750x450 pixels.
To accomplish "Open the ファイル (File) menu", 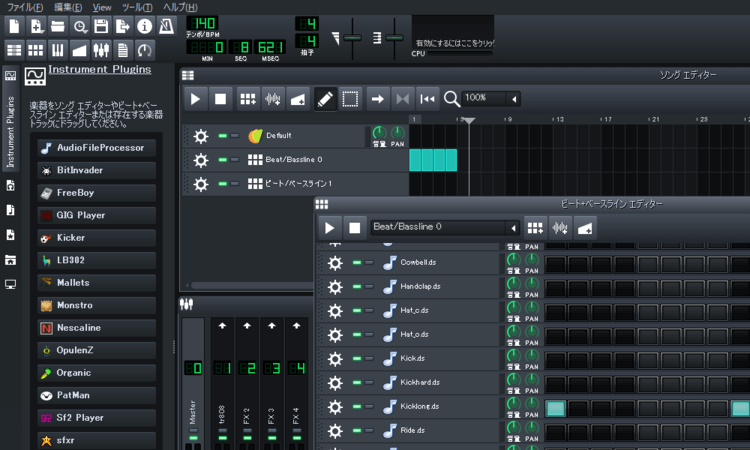I will click(x=25, y=7).
